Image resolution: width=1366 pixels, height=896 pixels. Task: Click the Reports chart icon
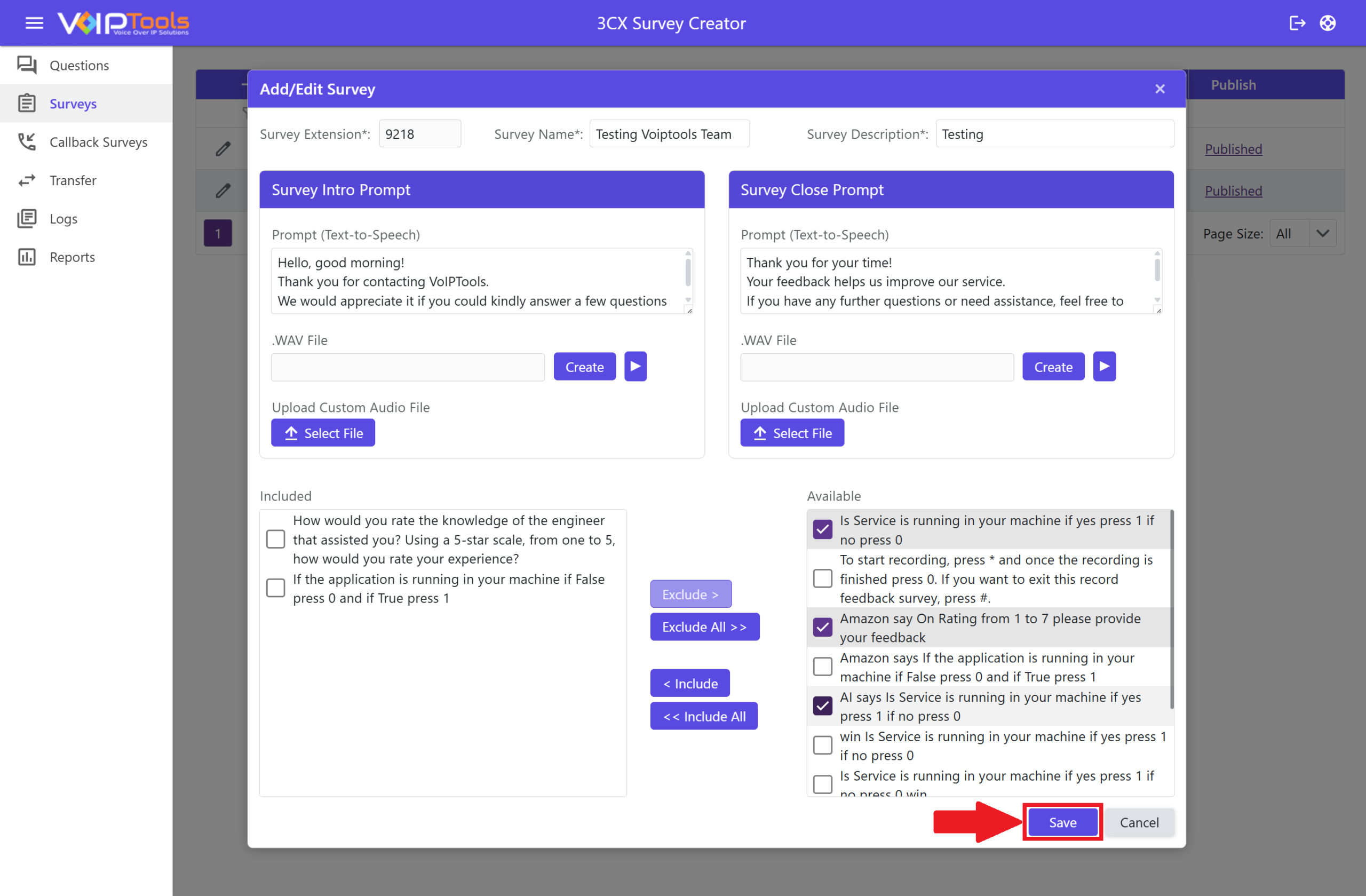(27, 257)
